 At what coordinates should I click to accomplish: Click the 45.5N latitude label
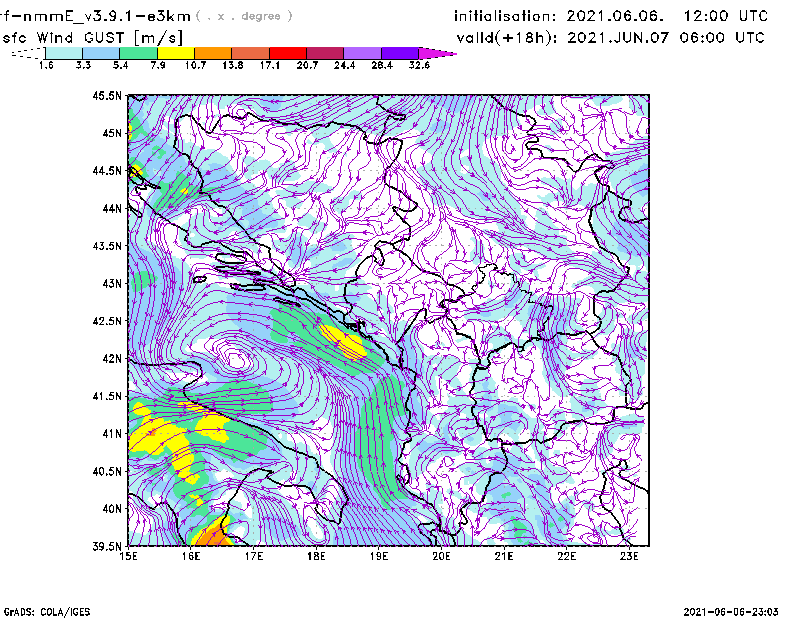(108, 95)
